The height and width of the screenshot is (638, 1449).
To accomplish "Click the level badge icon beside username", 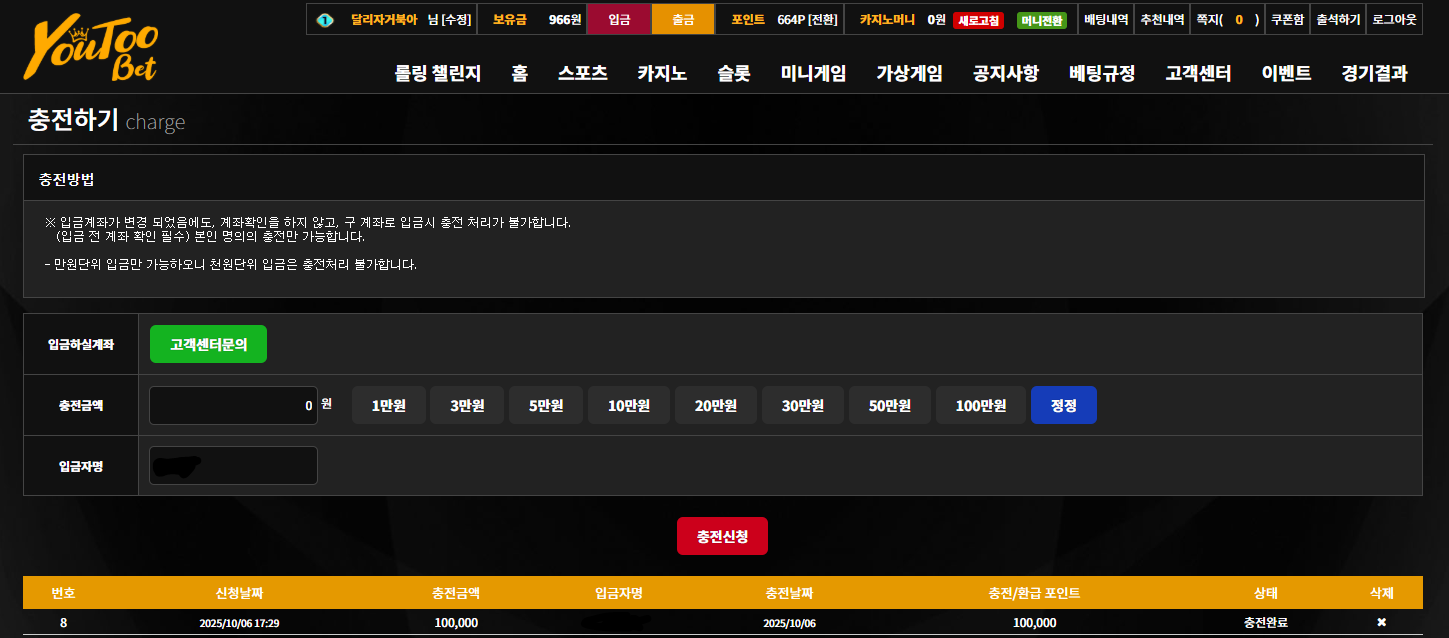I will click(324, 19).
